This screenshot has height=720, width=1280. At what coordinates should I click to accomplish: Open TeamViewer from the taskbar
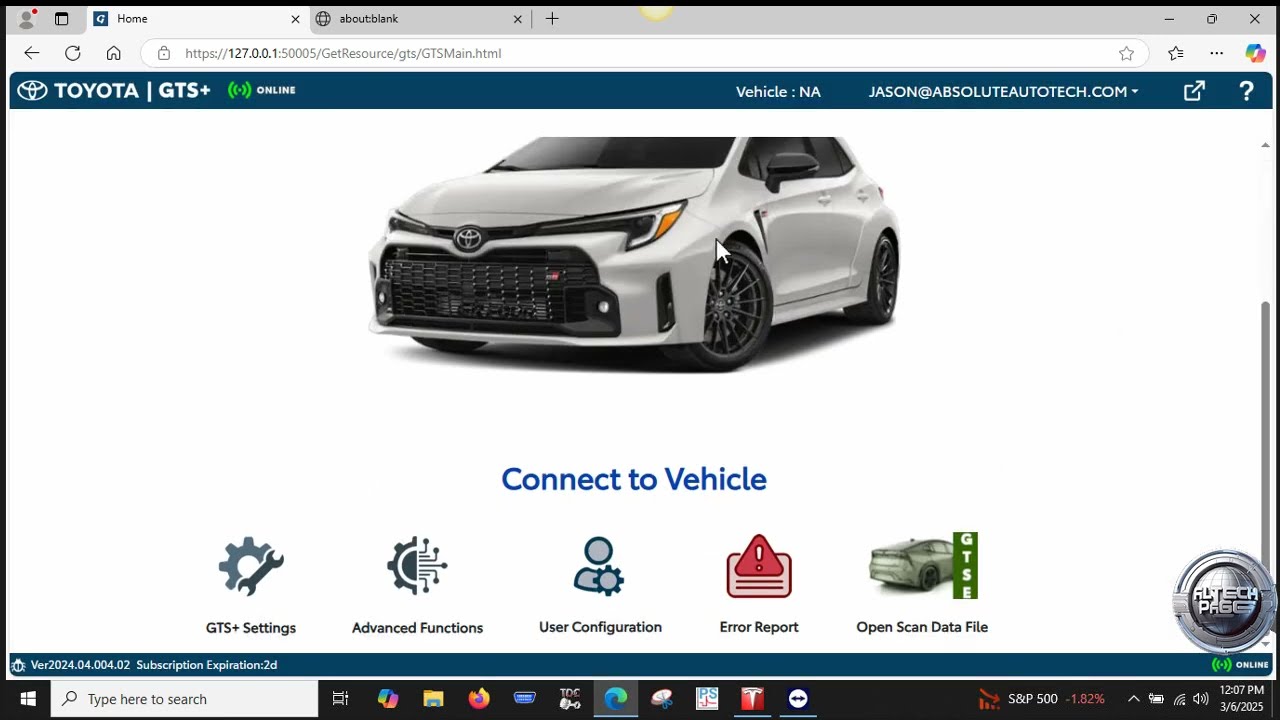point(798,699)
